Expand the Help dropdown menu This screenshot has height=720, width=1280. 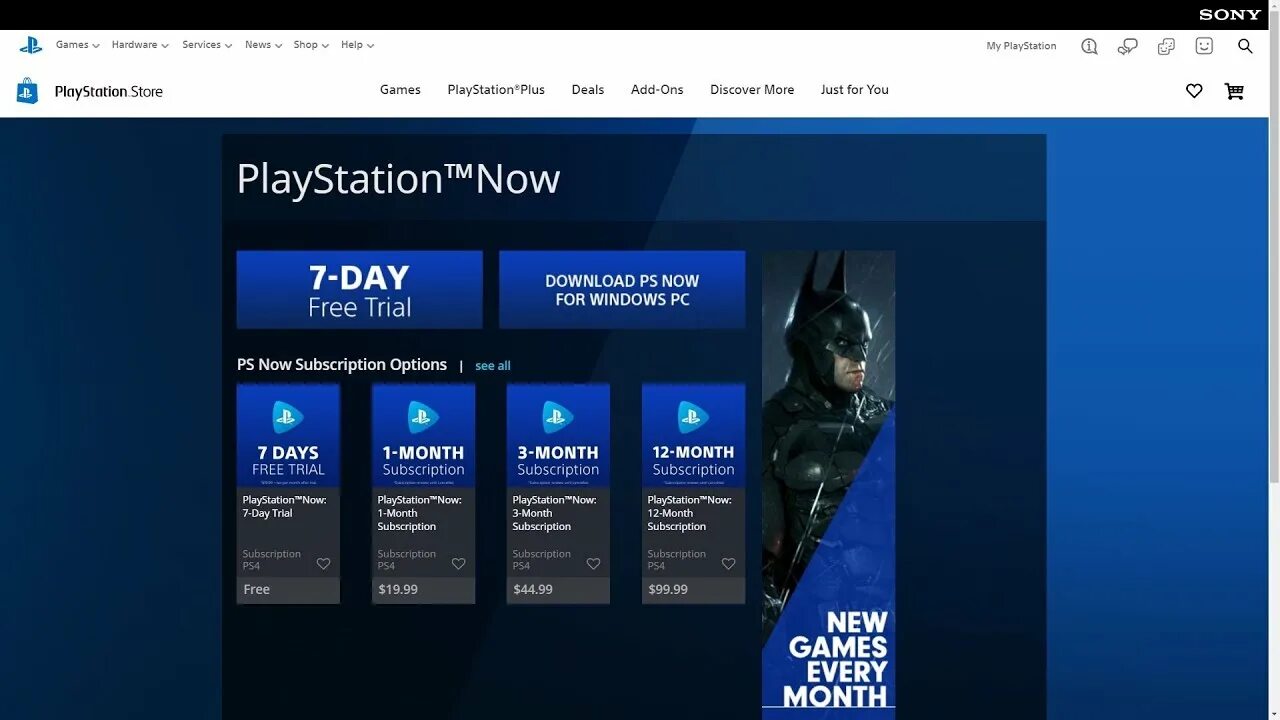(357, 45)
